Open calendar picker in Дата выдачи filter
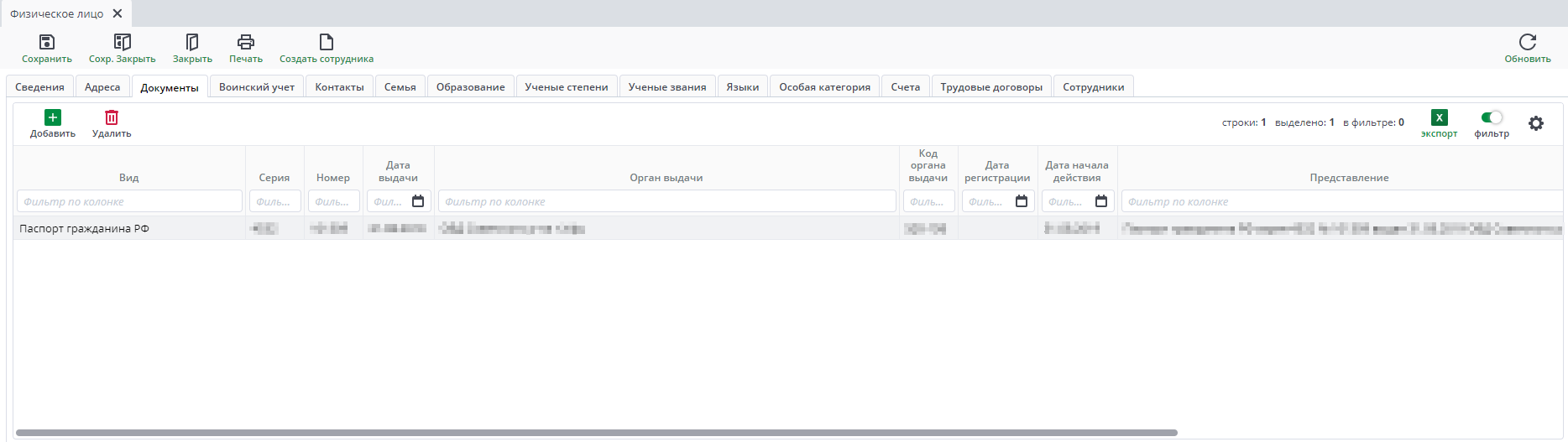The image size is (1568, 442). [x=418, y=201]
